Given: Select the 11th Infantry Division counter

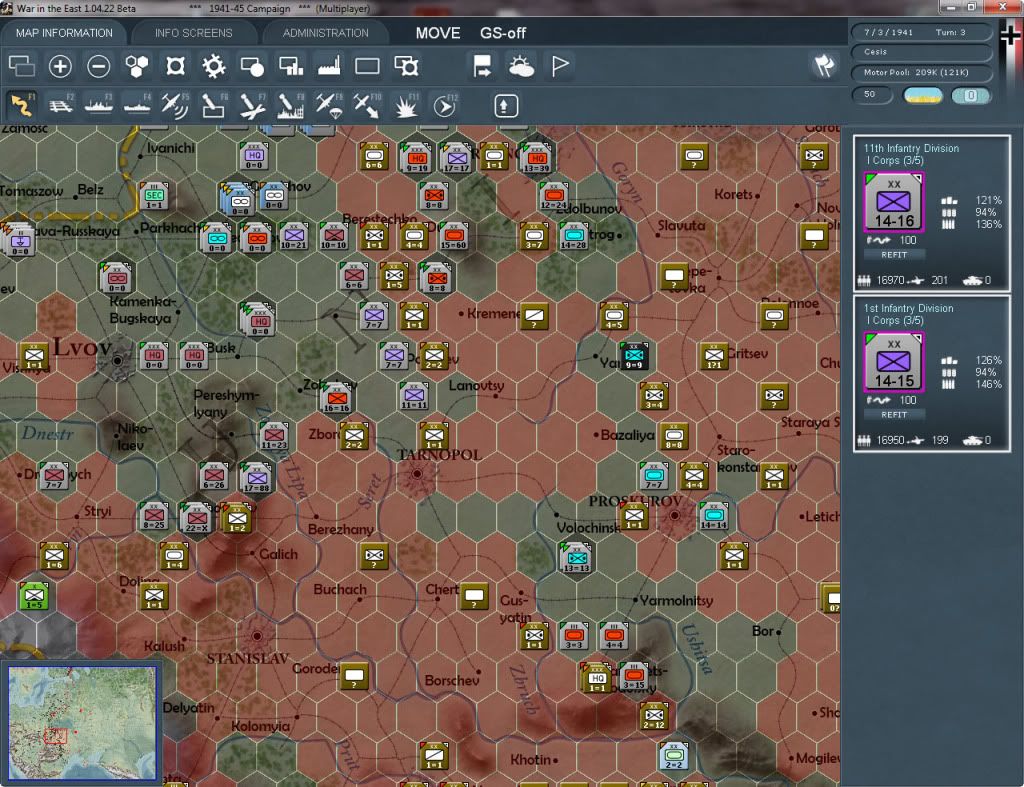Looking at the screenshot, I should coord(894,202).
